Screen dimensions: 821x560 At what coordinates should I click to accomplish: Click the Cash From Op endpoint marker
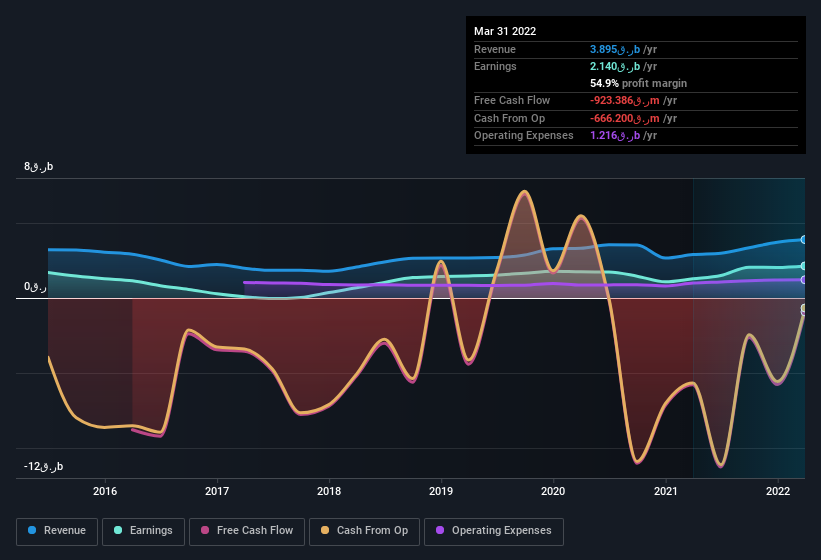tap(804, 310)
